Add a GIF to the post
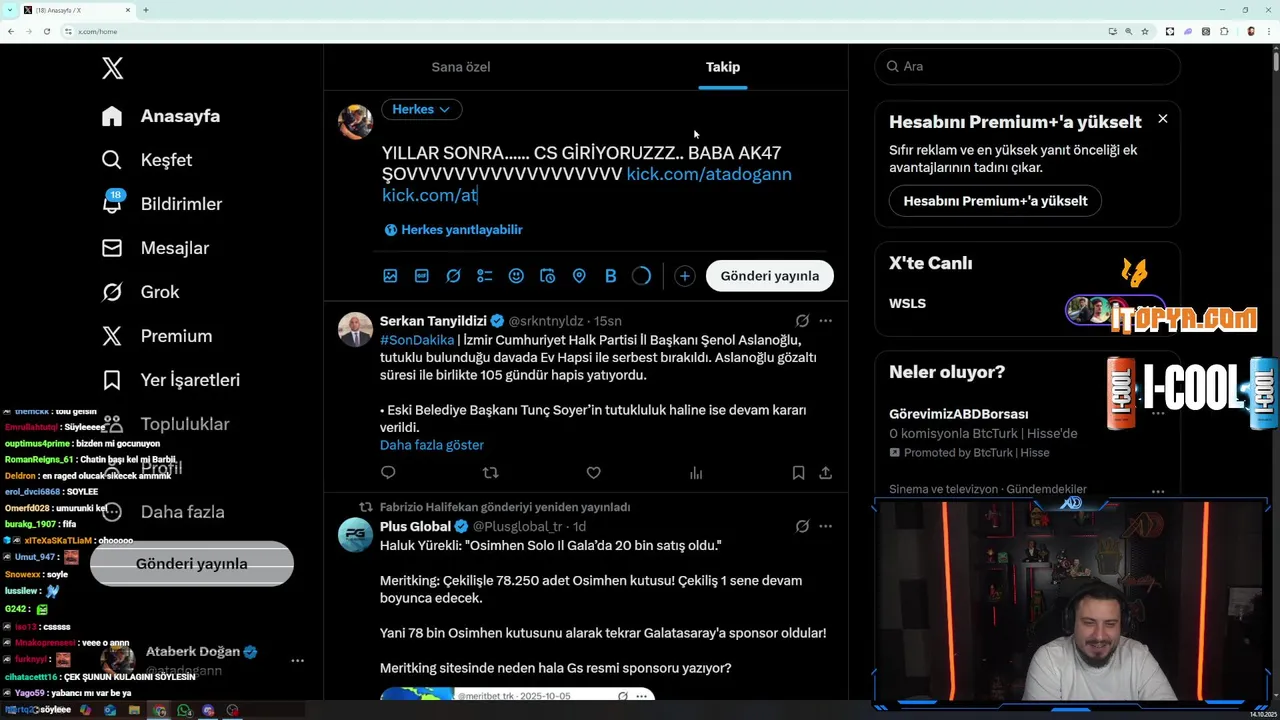The height and width of the screenshot is (720, 1280). [x=421, y=276]
